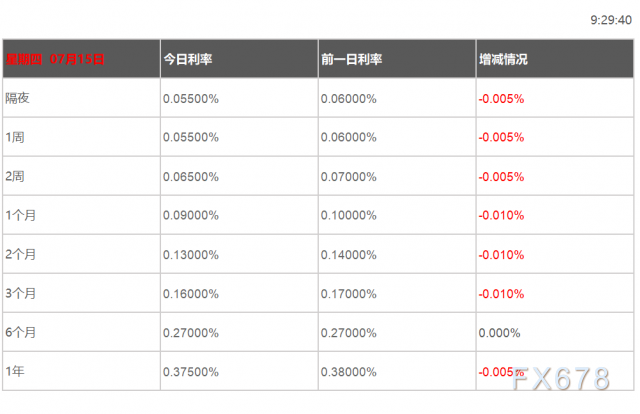Image resolution: width=640 pixels, height=414 pixels.
Task: Click the 6个月 row label
Action: coord(21,332)
